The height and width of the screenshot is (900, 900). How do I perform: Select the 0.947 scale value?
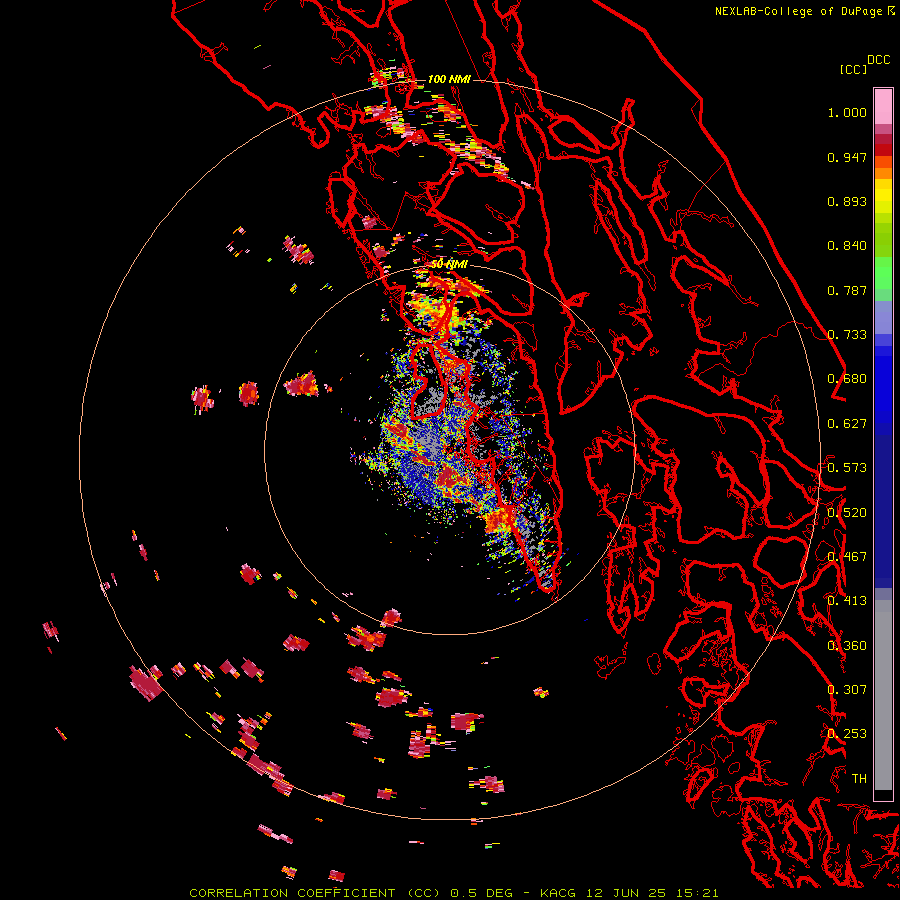[847, 157]
